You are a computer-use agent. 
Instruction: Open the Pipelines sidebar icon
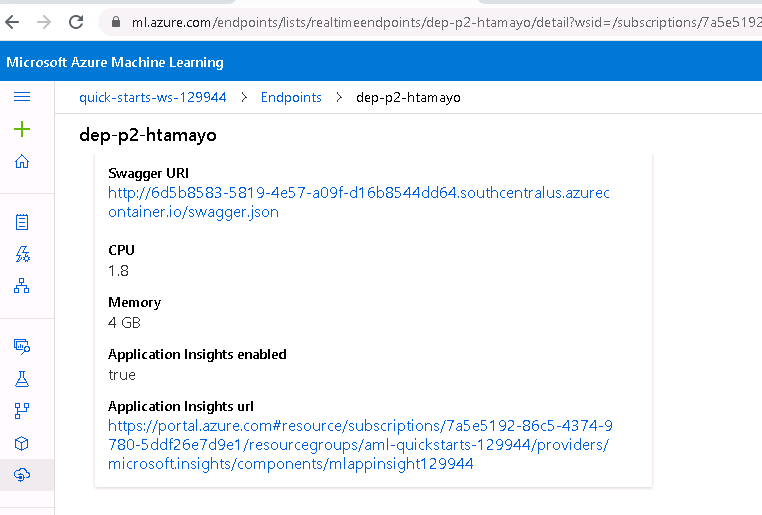pos(22,411)
